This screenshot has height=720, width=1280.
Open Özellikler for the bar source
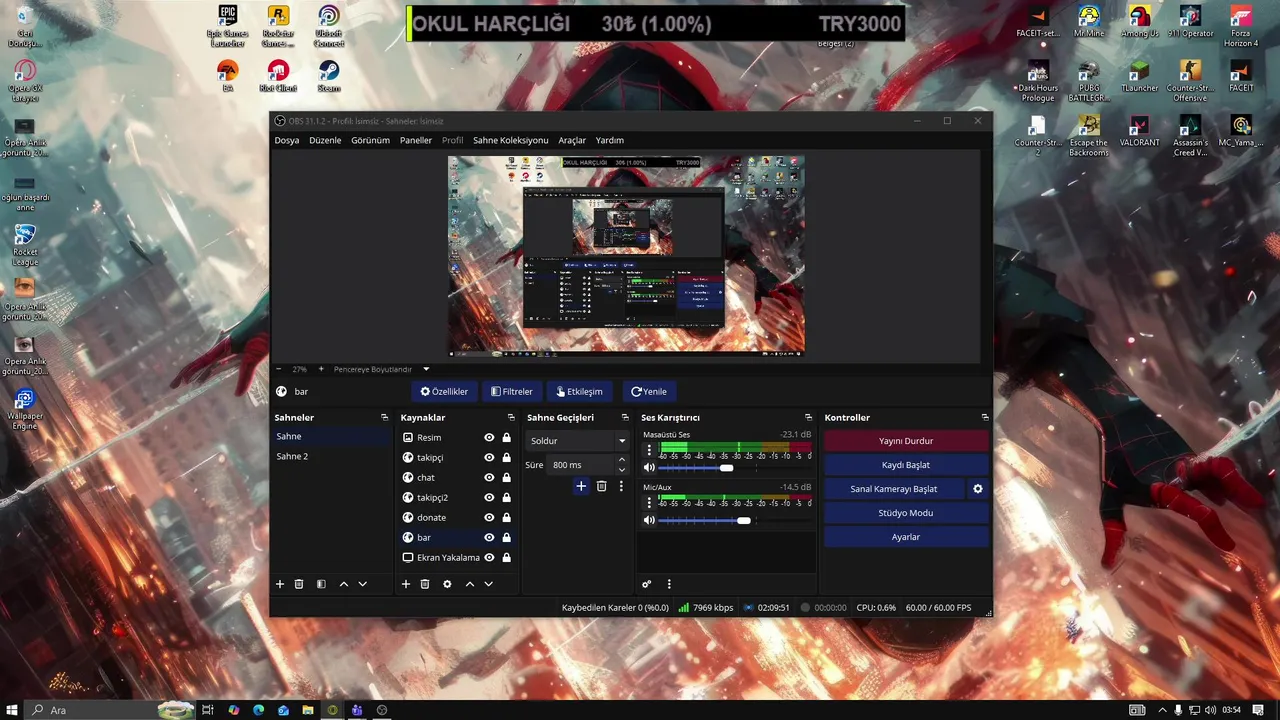pos(444,392)
